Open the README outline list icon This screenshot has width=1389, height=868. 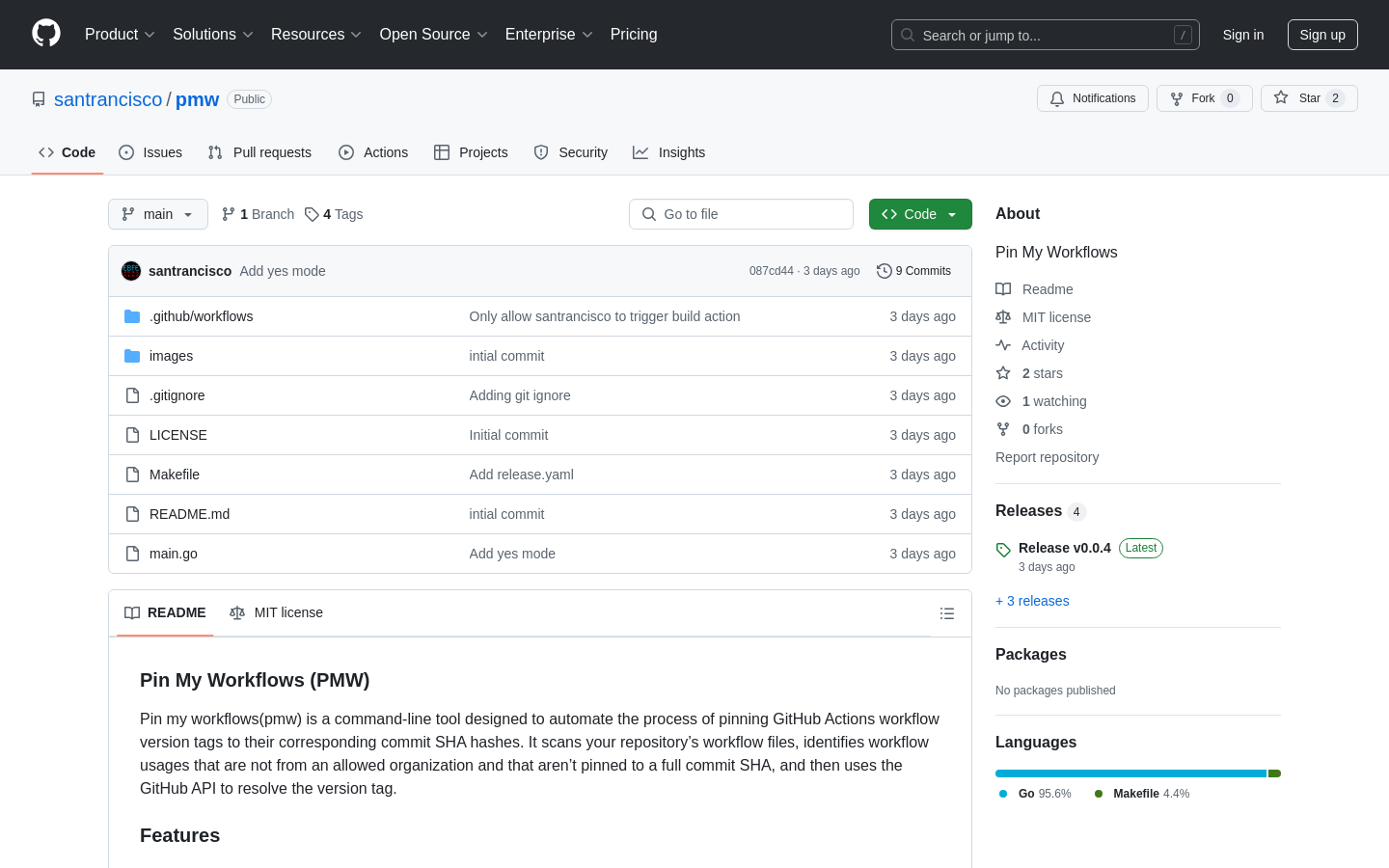click(947, 613)
